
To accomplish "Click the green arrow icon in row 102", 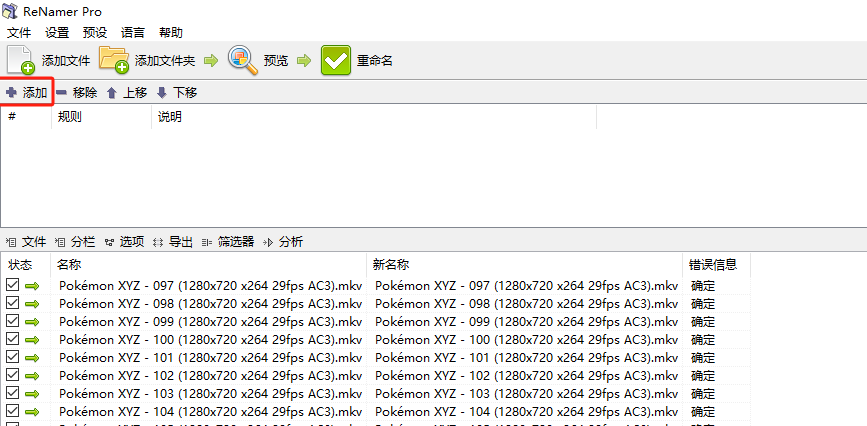I will [x=32, y=376].
